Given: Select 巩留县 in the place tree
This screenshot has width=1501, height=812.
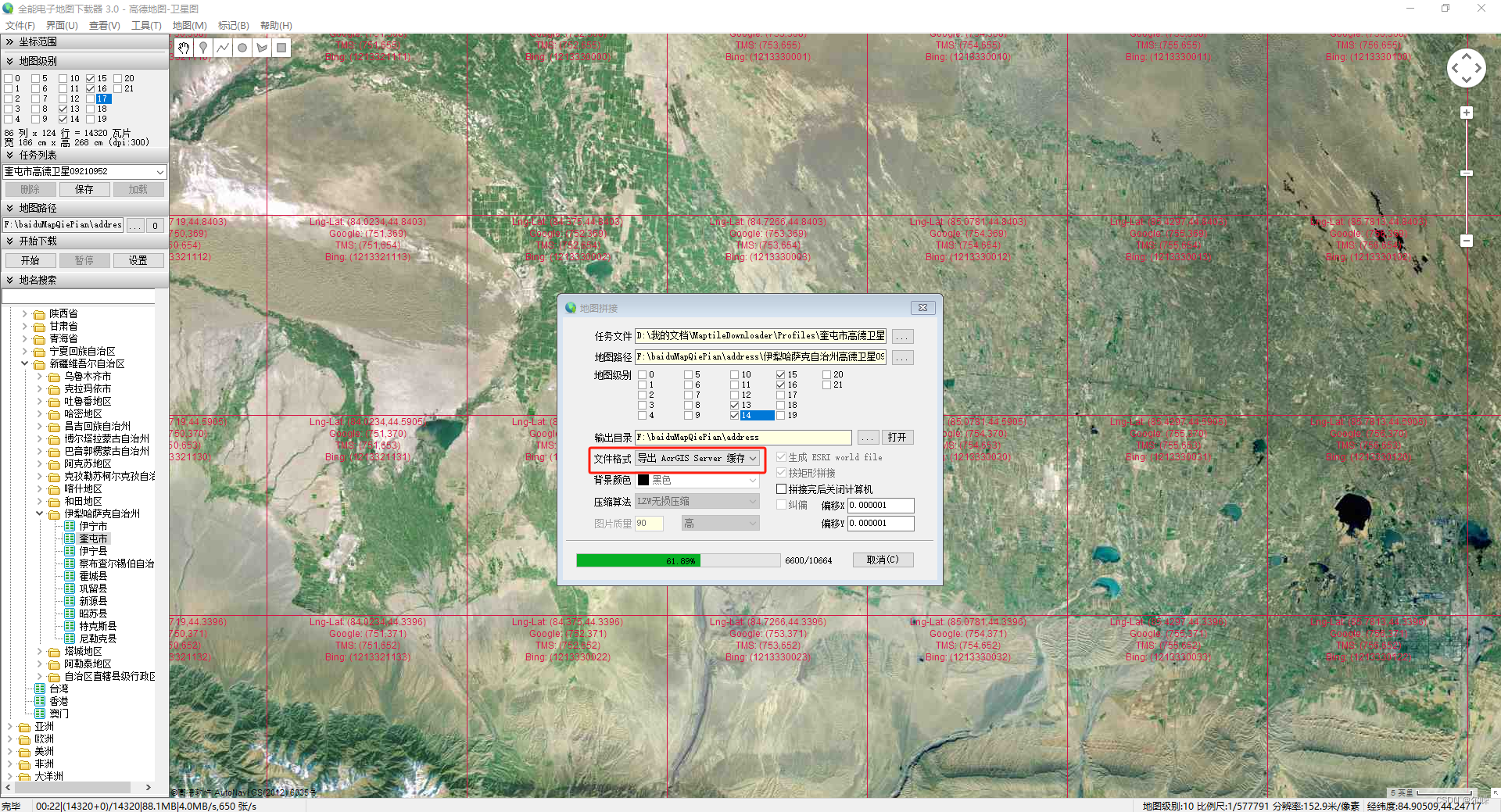Looking at the screenshot, I should [x=93, y=588].
